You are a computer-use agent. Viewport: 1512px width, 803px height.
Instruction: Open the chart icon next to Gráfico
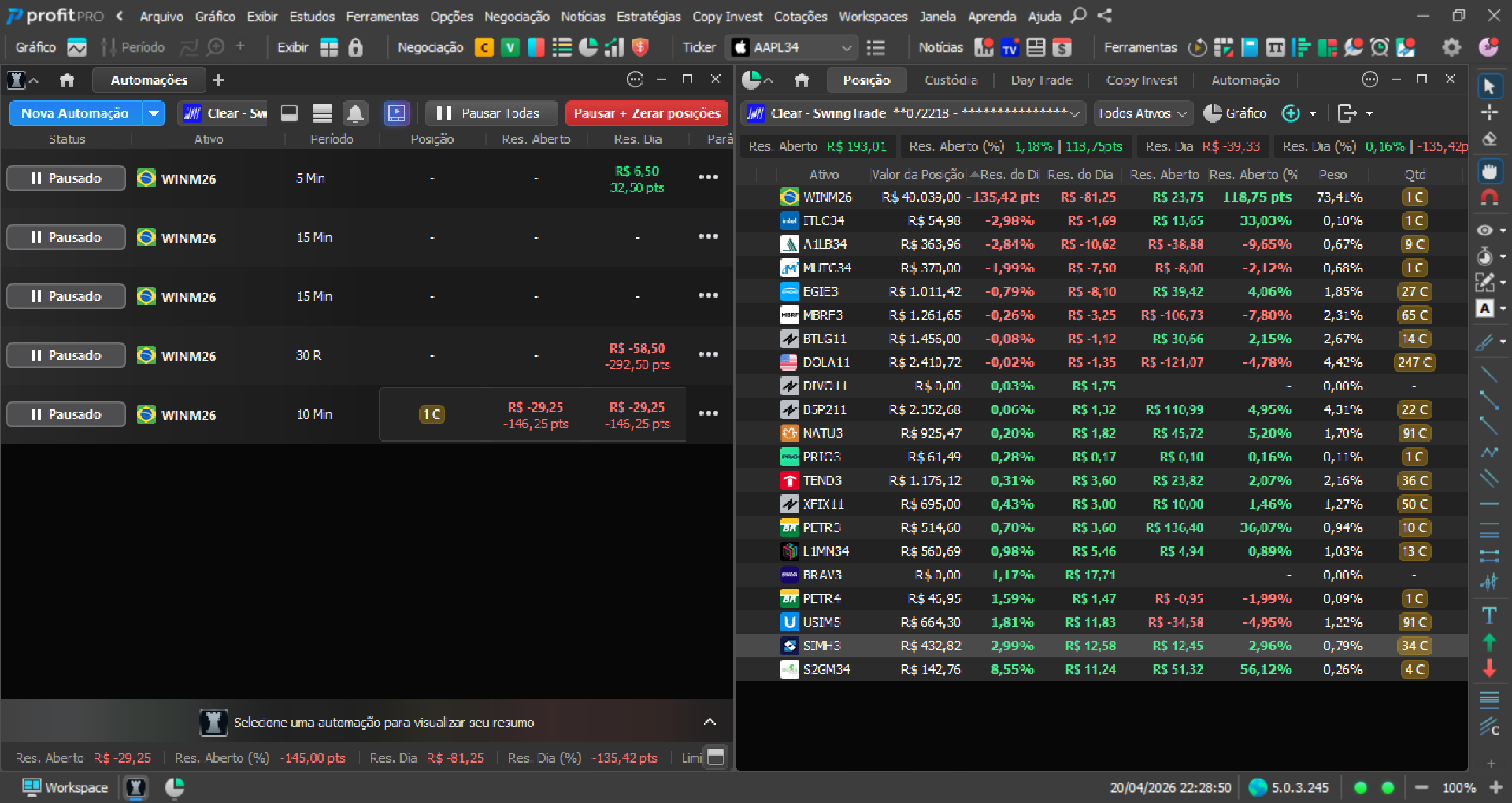click(x=76, y=47)
